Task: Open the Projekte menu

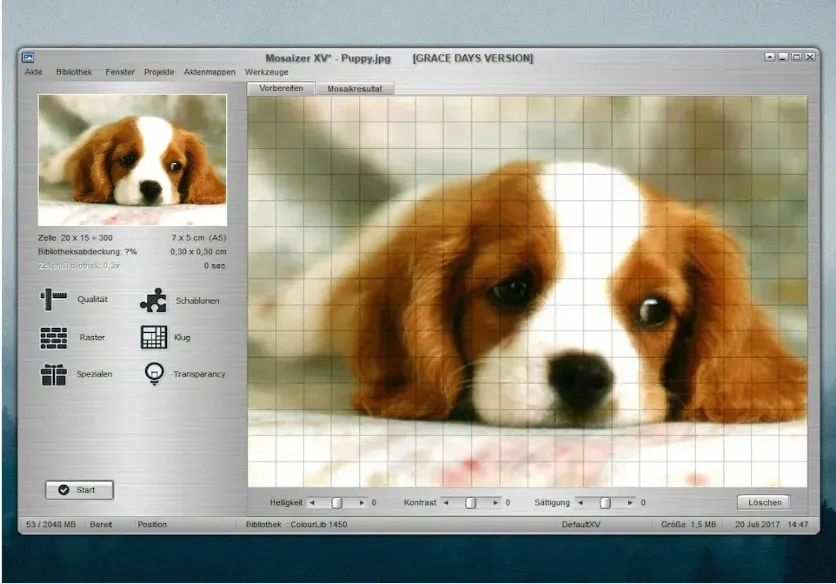Action: tap(159, 72)
